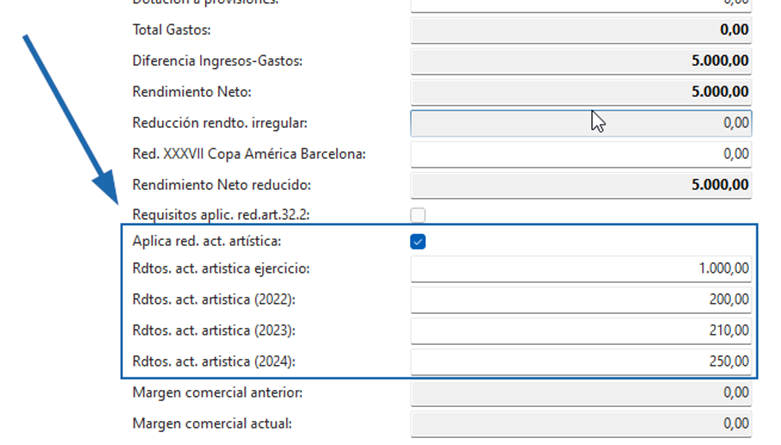Click the Red. XXXVII Copa América Barcelona field

pos(581,154)
